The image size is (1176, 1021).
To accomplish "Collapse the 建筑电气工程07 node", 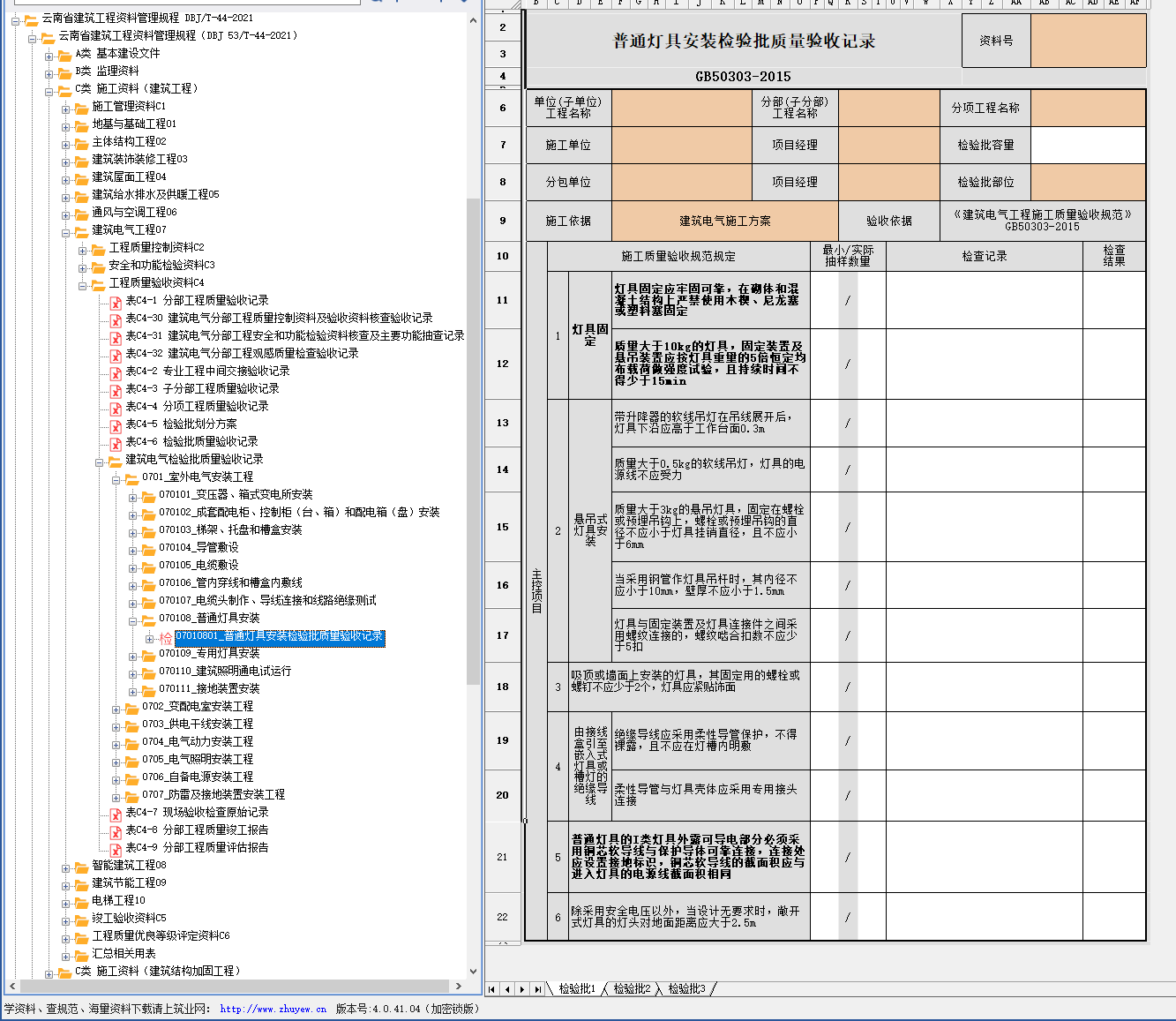I will (65, 231).
